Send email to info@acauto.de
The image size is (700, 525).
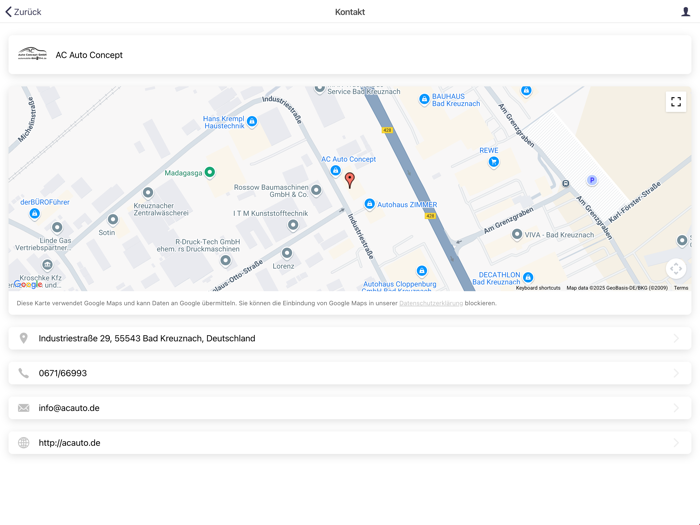(350, 408)
